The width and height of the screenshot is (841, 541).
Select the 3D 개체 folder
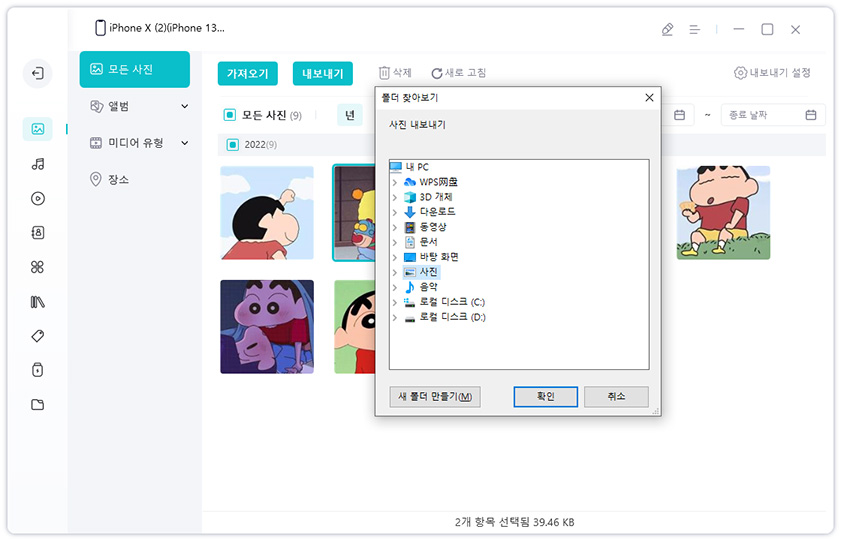point(429,197)
